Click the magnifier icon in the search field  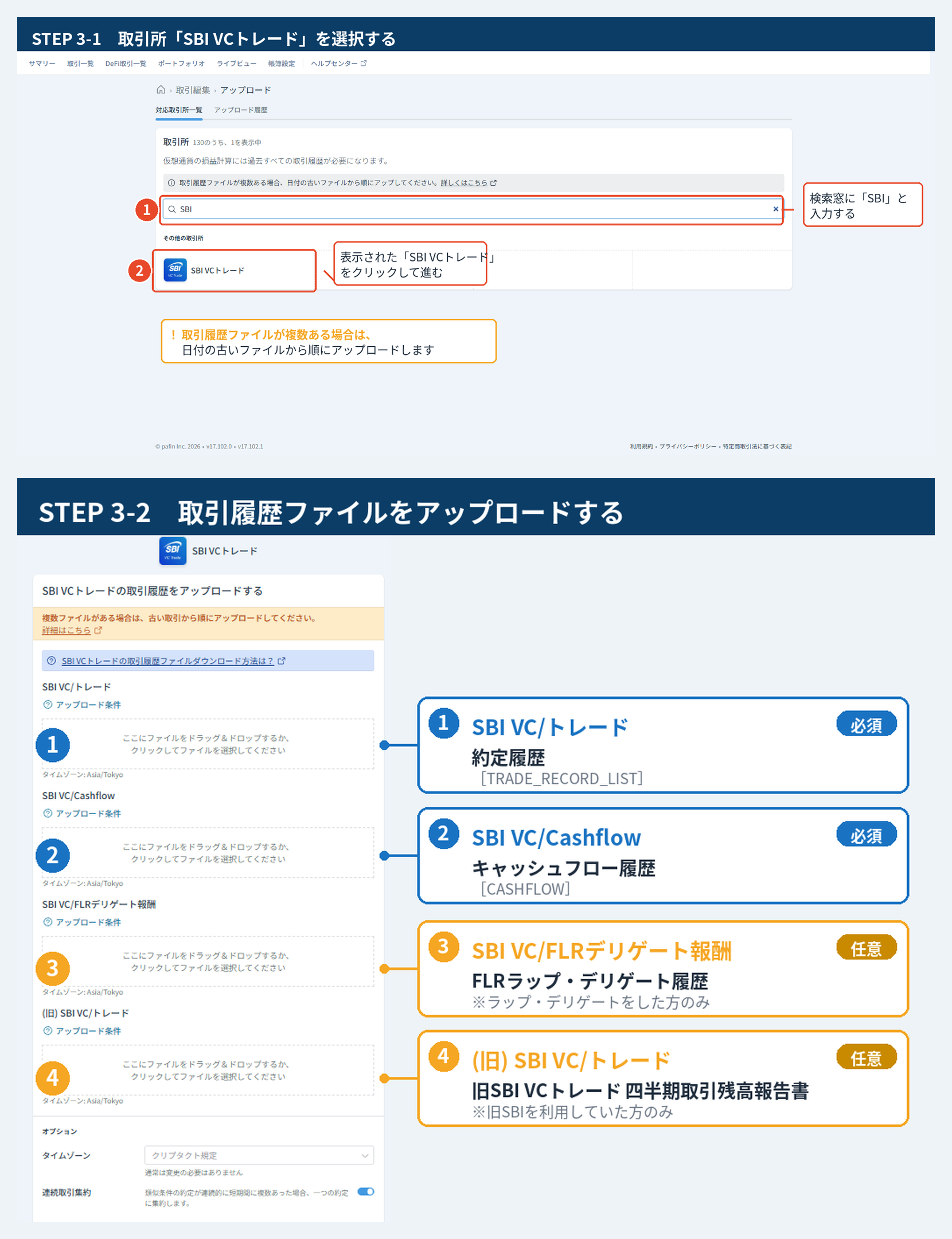pos(172,209)
